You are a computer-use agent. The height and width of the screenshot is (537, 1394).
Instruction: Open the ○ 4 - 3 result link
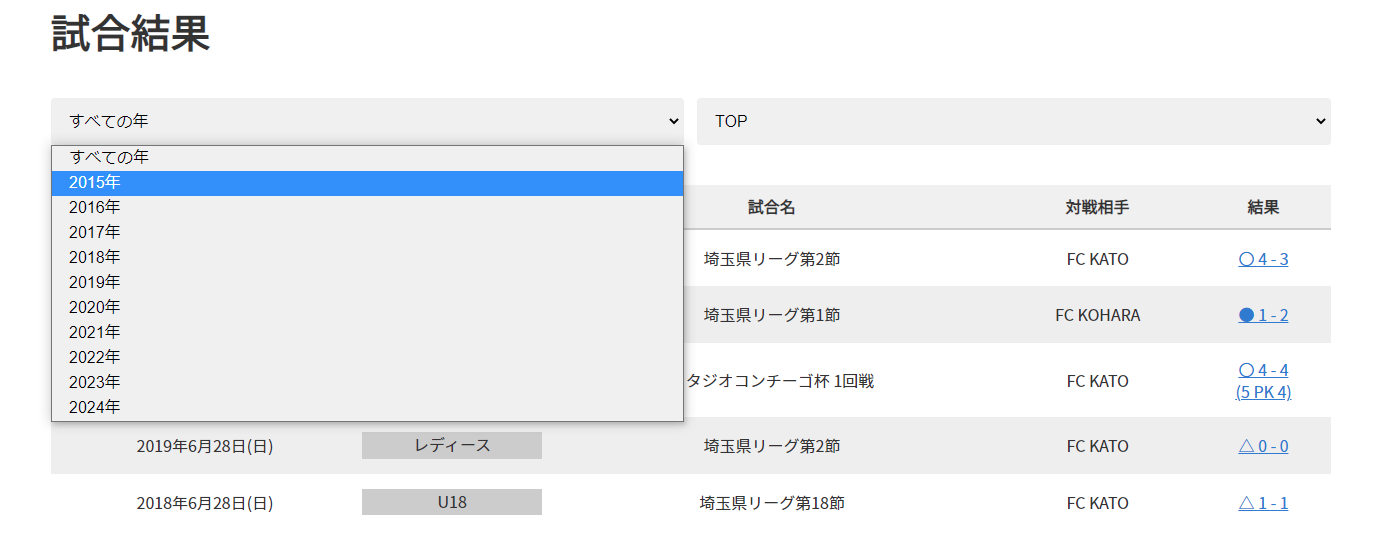tap(1263, 260)
